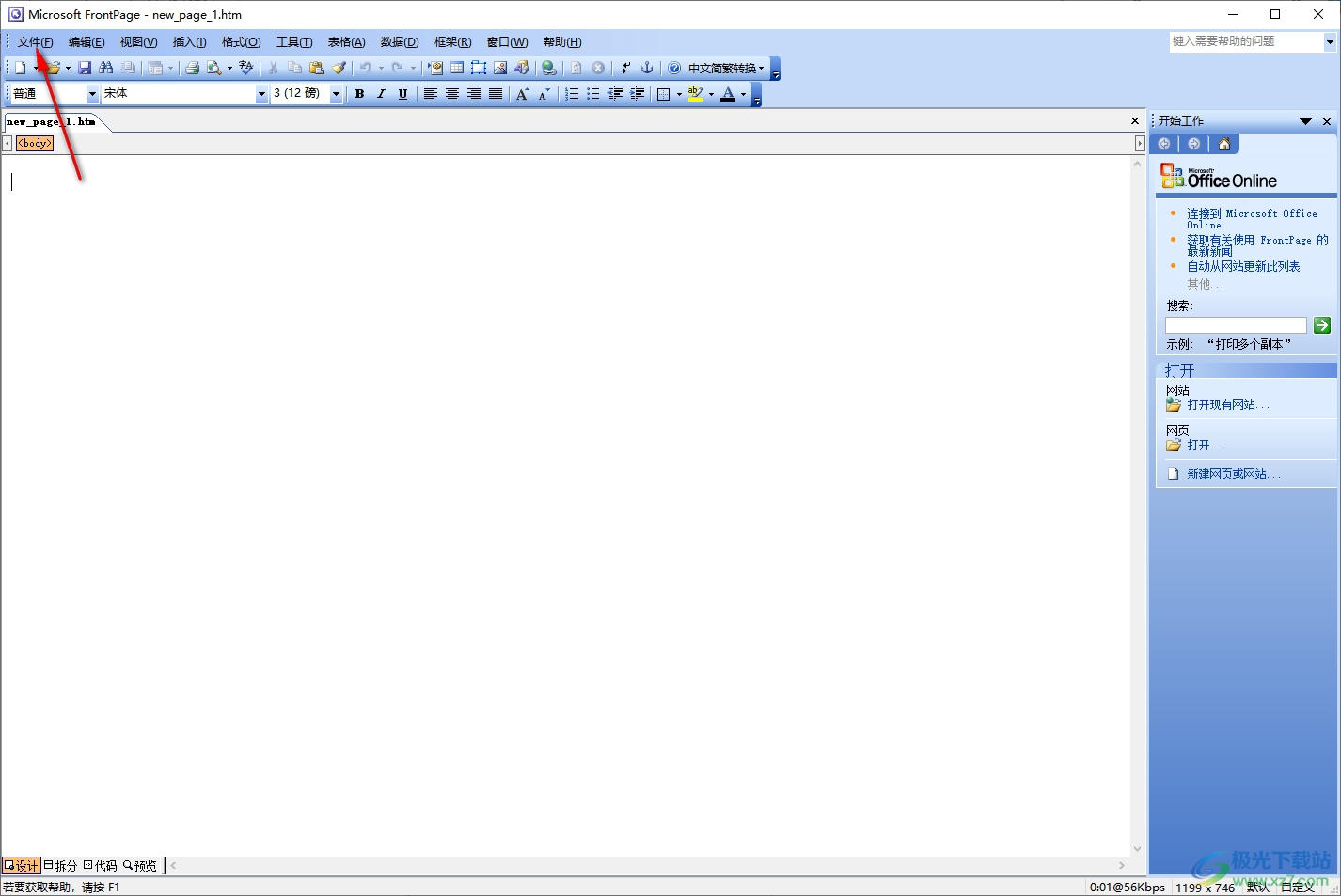Go Home in the task pane
Viewport: 1341px width, 896px height.
[x=1223, y=144]
